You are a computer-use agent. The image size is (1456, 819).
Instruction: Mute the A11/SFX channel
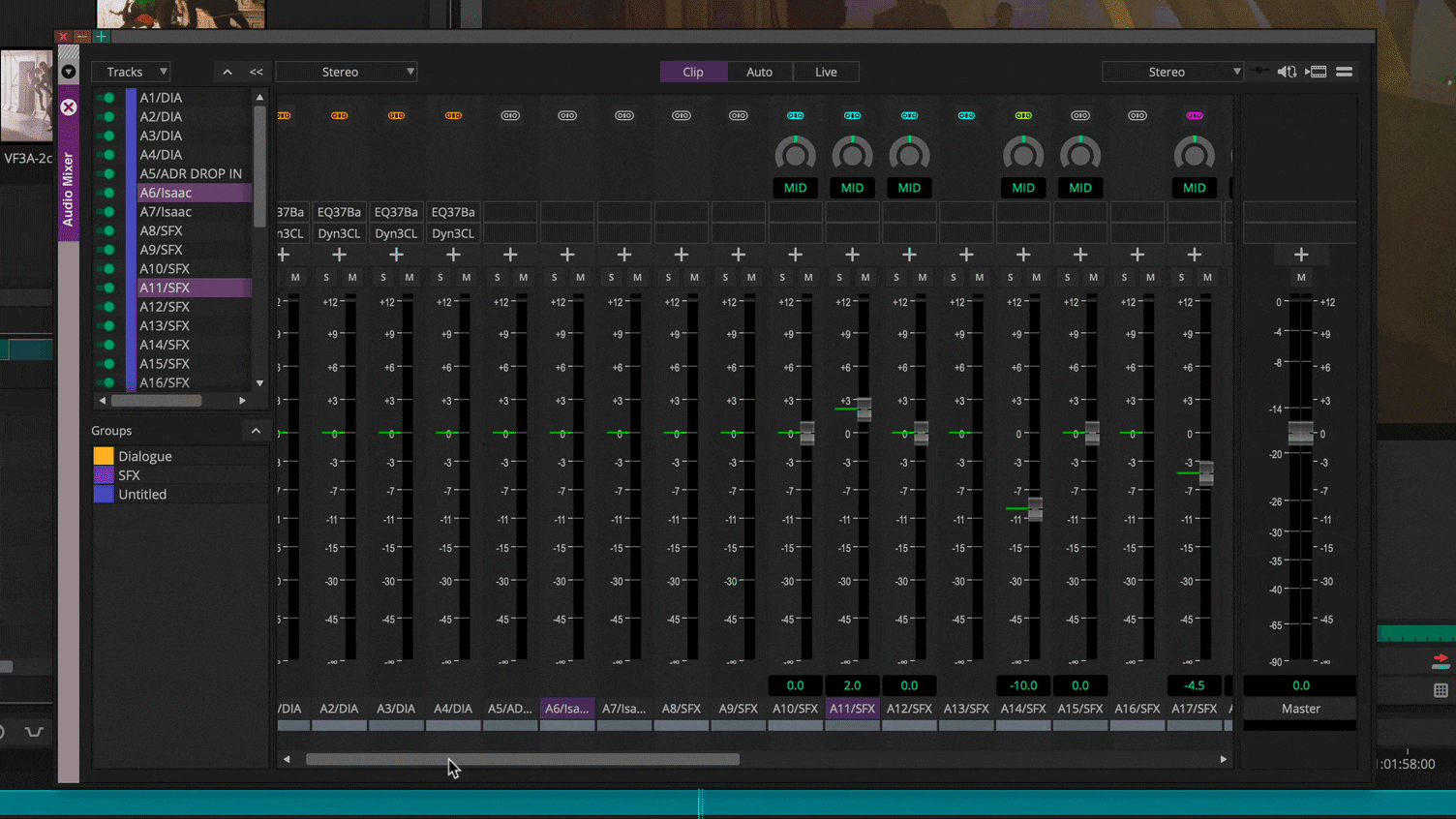pos(865,278)
